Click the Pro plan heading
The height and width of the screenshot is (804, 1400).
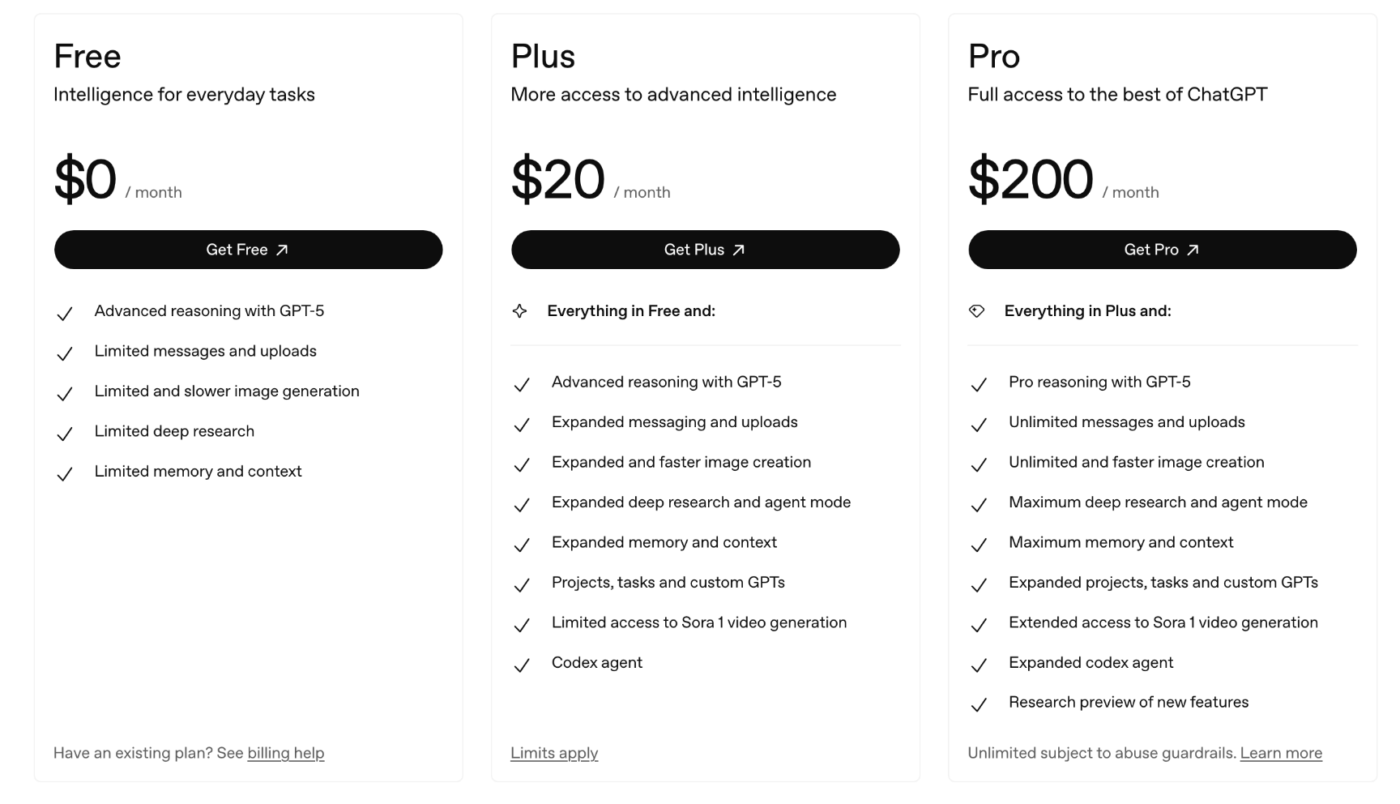point(994,56)
